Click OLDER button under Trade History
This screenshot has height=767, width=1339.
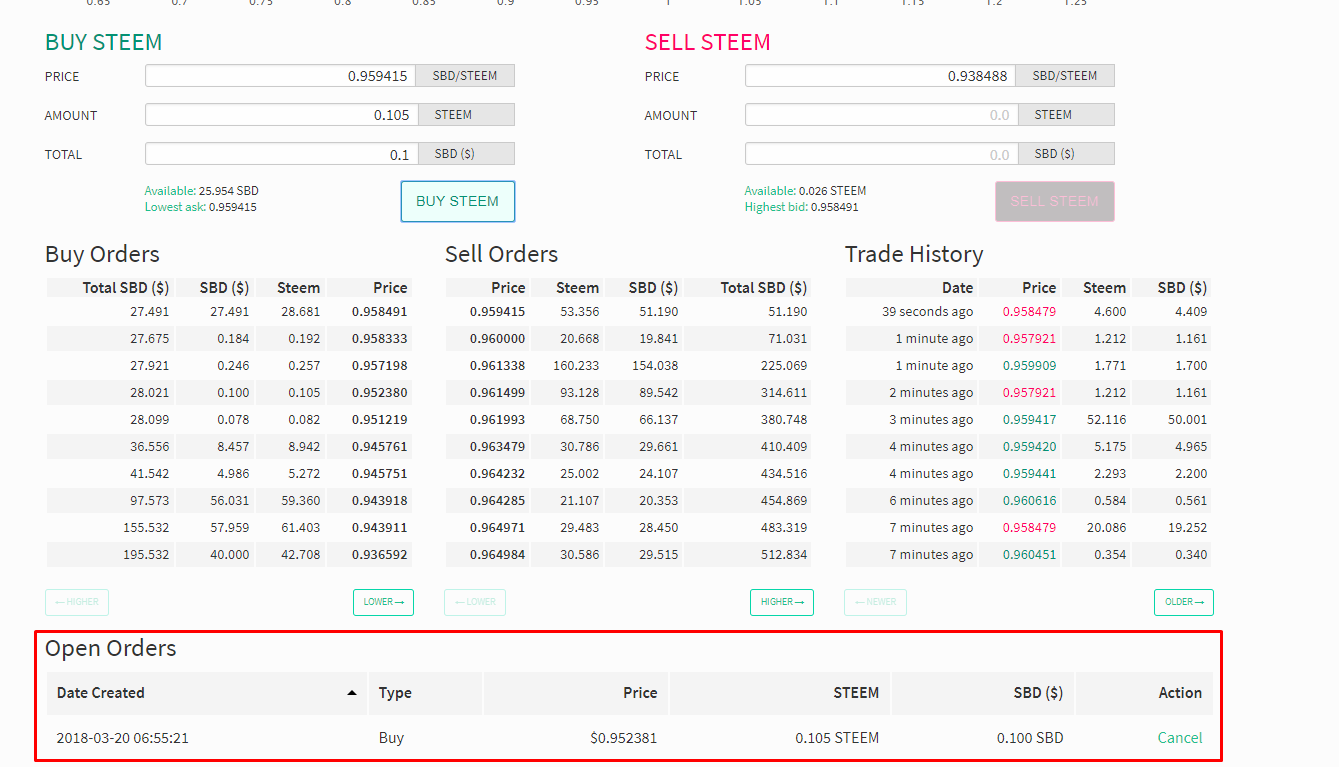(x=1184, y=602)
